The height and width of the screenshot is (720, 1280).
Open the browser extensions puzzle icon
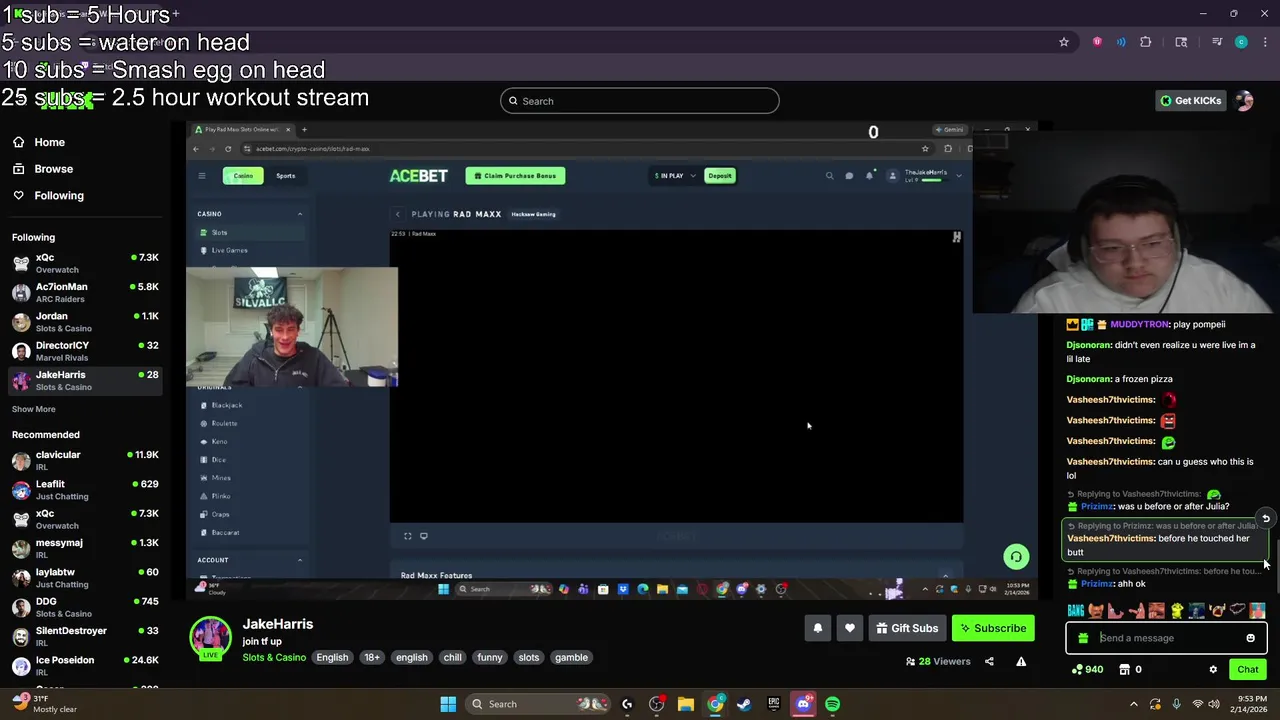1146,42
